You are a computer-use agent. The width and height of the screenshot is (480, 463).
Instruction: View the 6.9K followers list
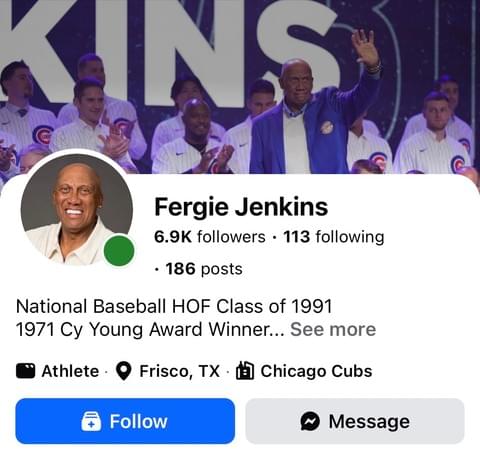click(210, 237)
